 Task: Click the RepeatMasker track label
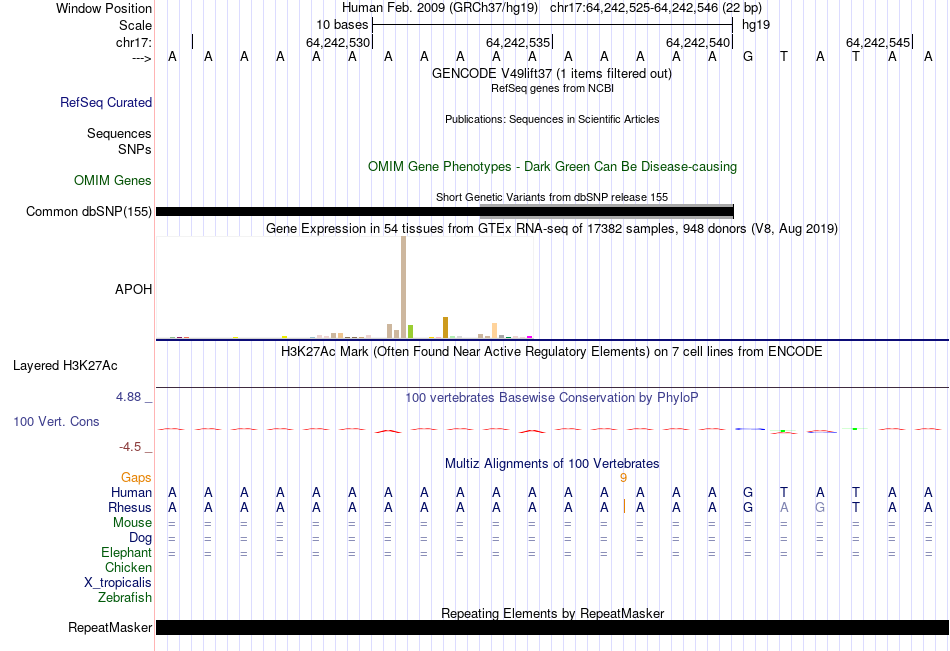click(110, 627)
